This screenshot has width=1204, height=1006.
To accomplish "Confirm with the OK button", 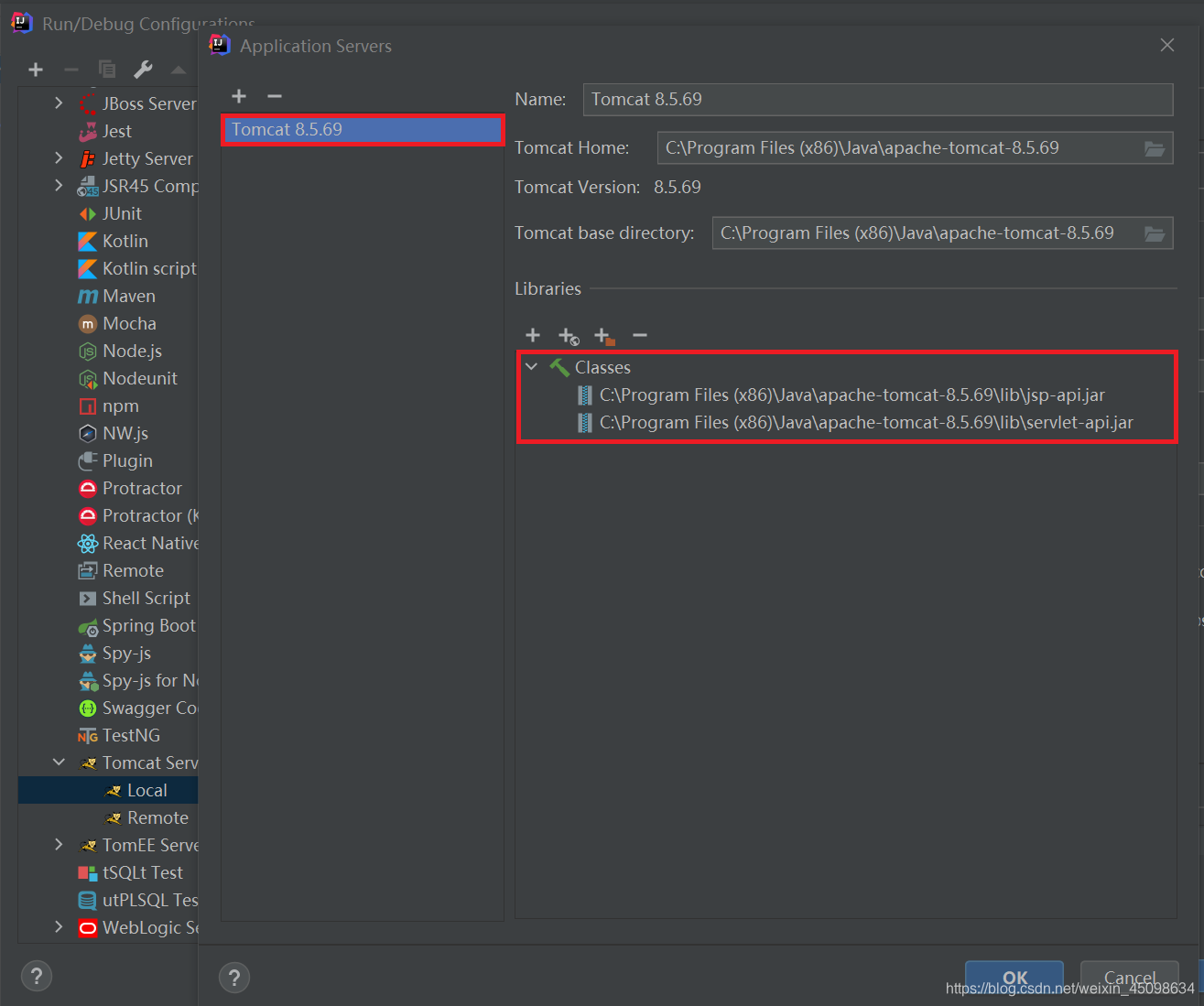I will [x=1014, y=978].
